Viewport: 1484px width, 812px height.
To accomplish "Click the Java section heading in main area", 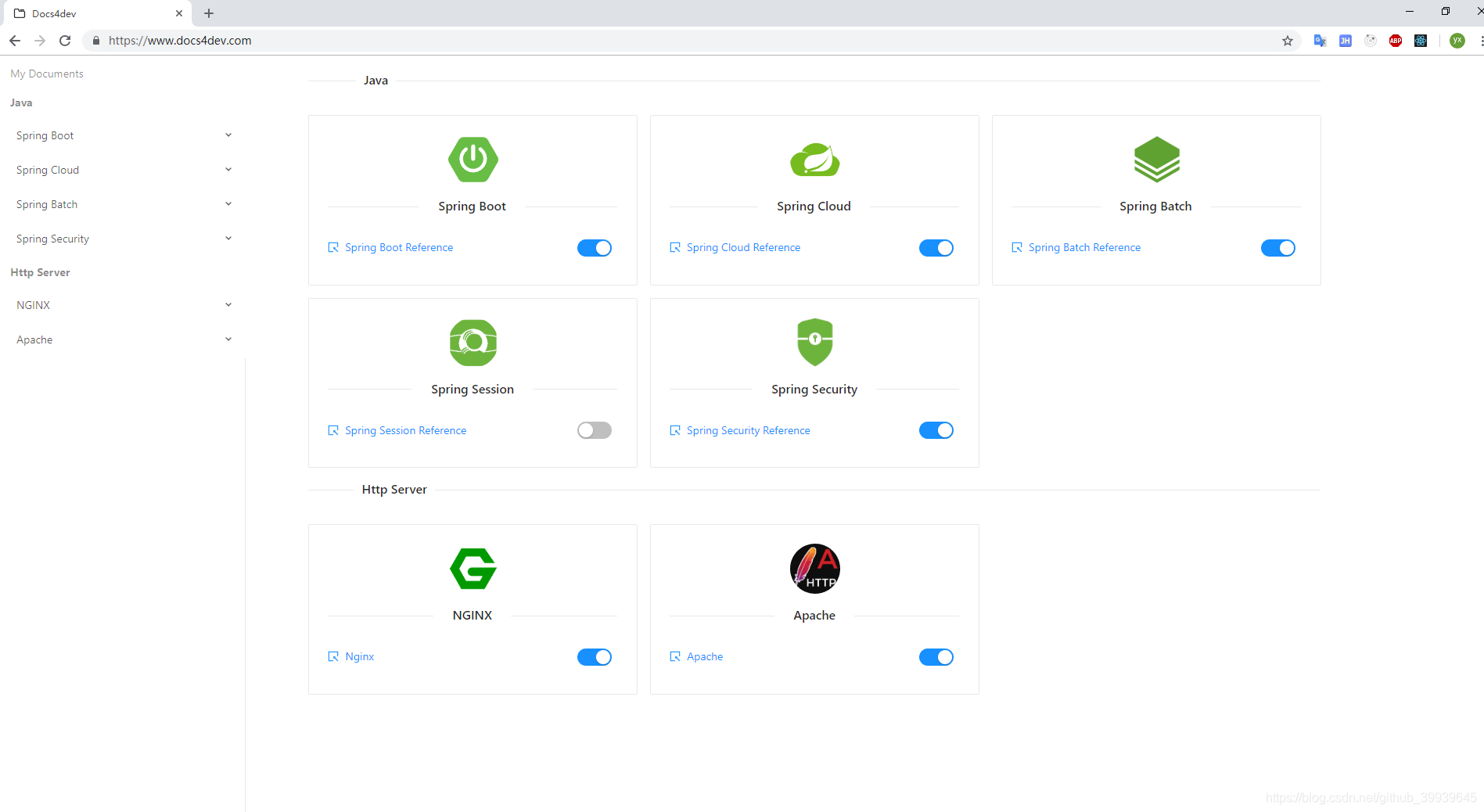I will coord(375,80).
